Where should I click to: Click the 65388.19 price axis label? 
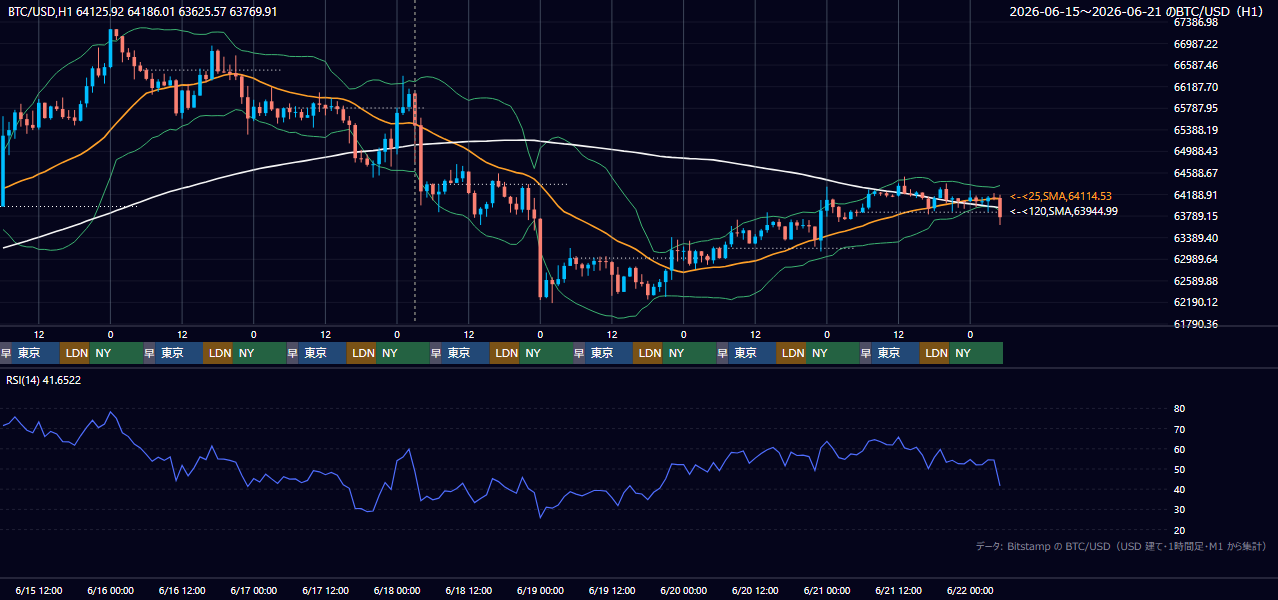pyautogui.click(x=1196, y=130)
